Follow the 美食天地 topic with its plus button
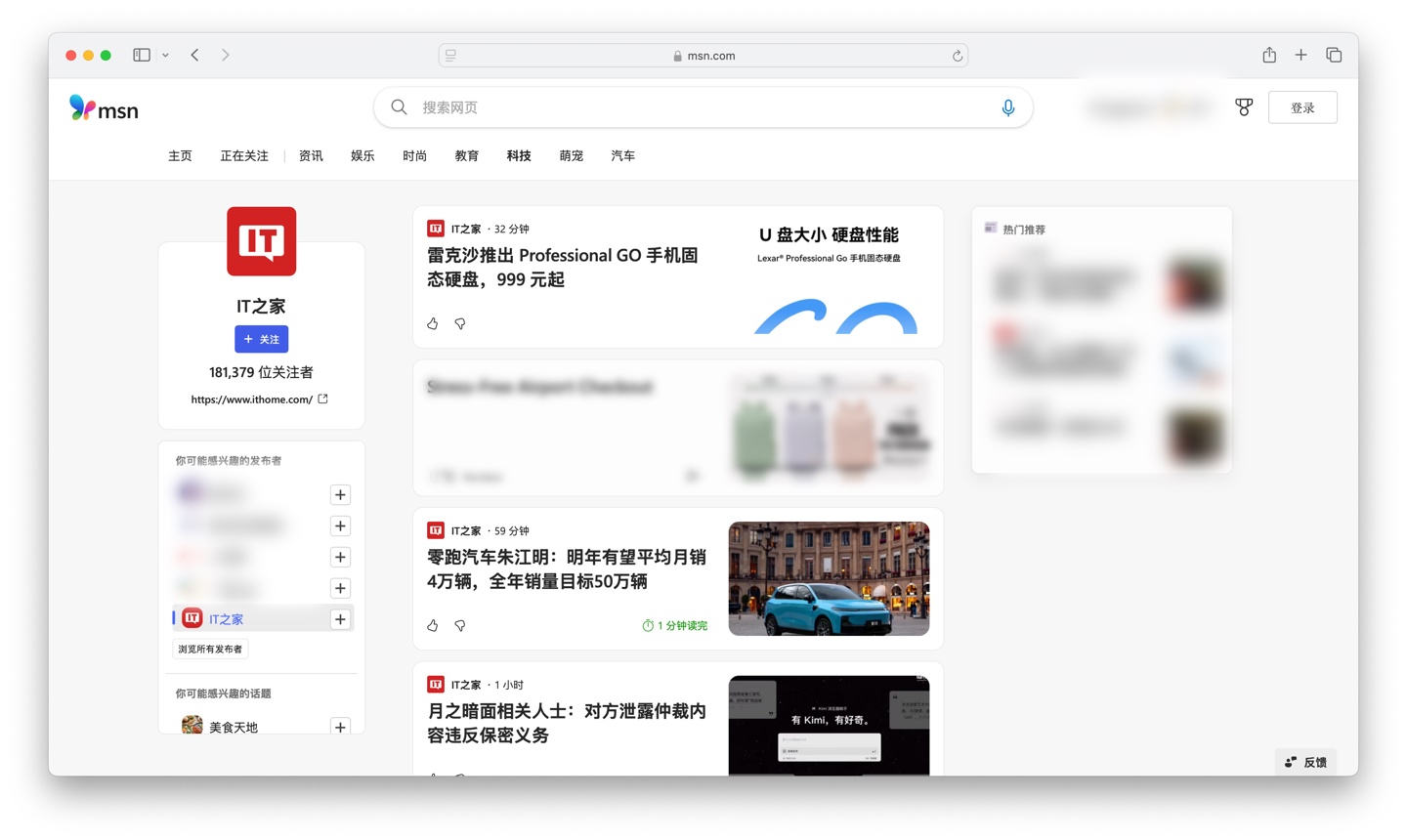Screen dimensions: 1407x840 pos(340,727)
